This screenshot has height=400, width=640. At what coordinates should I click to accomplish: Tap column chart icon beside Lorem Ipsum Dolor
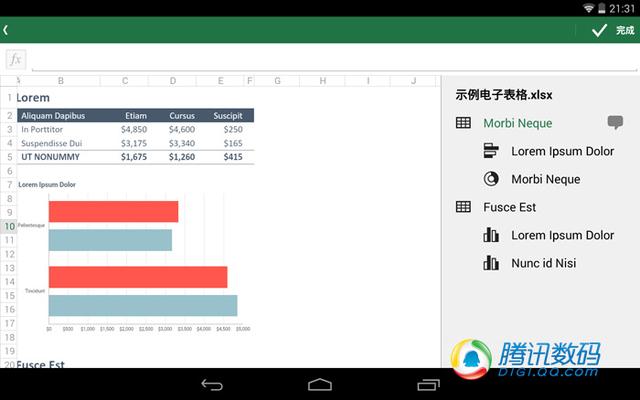[x=491, y=235]
